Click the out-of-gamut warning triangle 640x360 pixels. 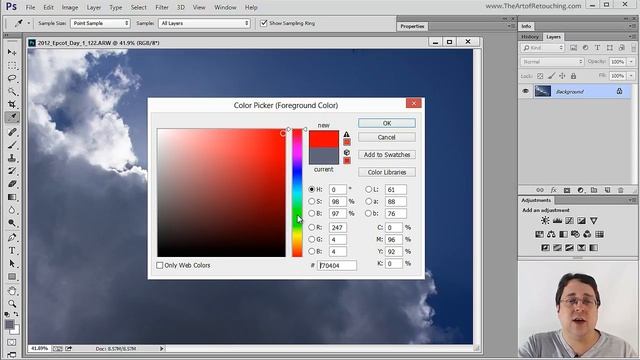[347, 134]
